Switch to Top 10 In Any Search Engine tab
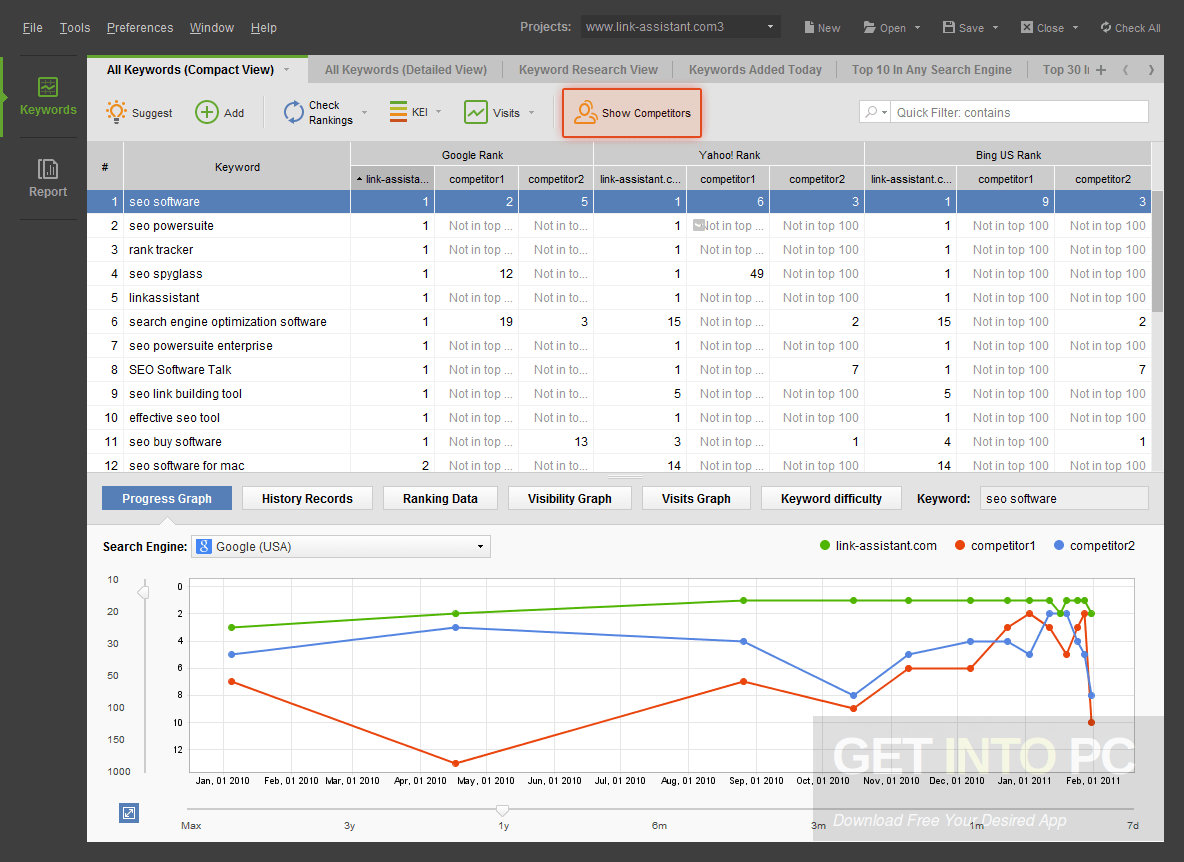 click(932, 69)
